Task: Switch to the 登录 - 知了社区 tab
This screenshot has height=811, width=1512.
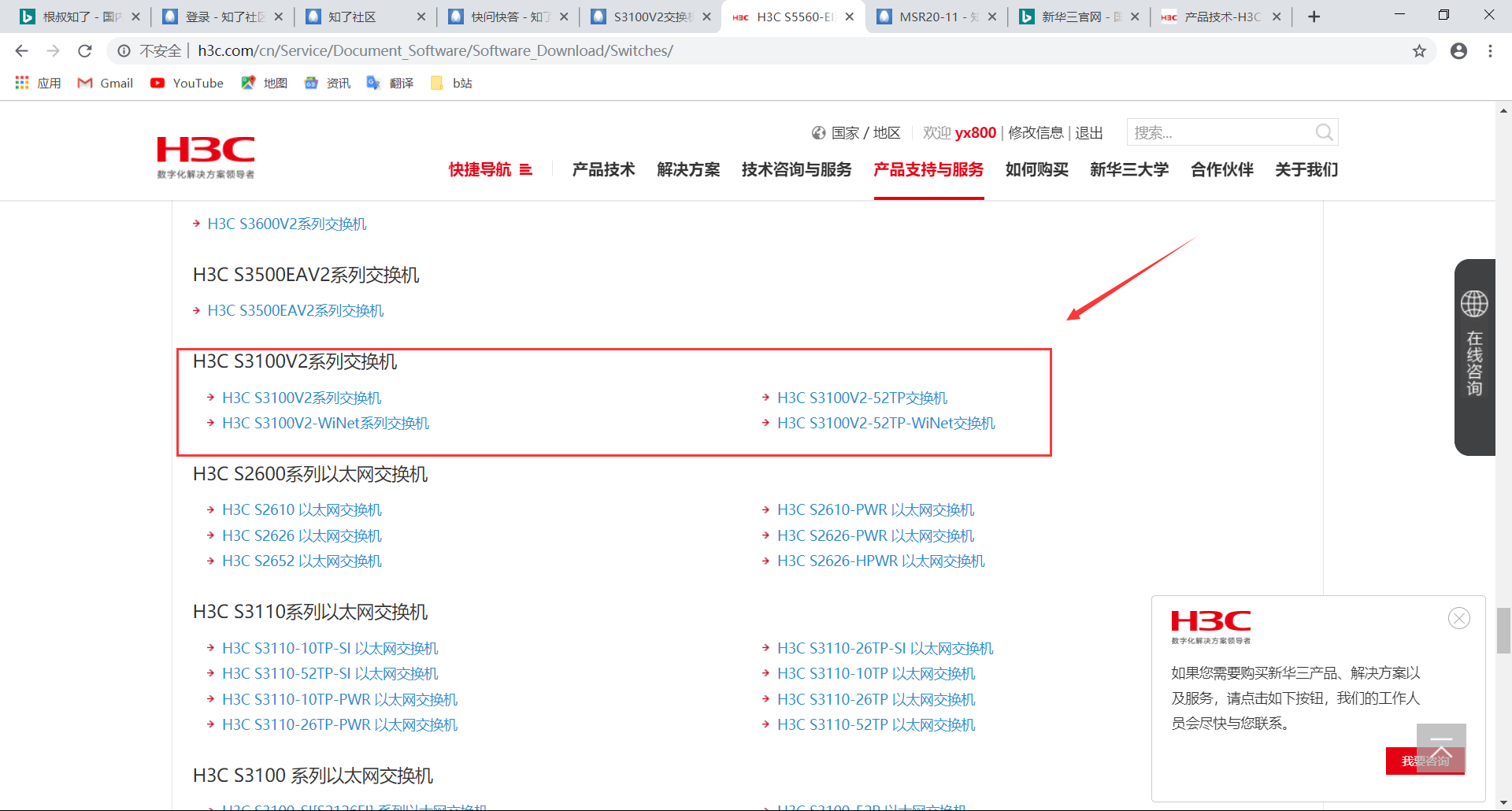Action: click(222, 17)
